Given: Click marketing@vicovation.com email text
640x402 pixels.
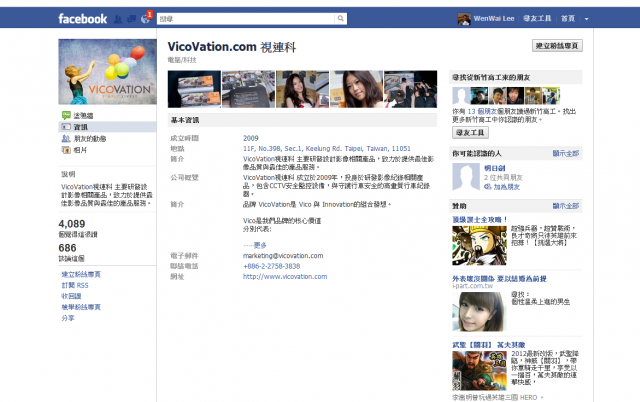Looking at the screenshot, I should tap(283, 256).
